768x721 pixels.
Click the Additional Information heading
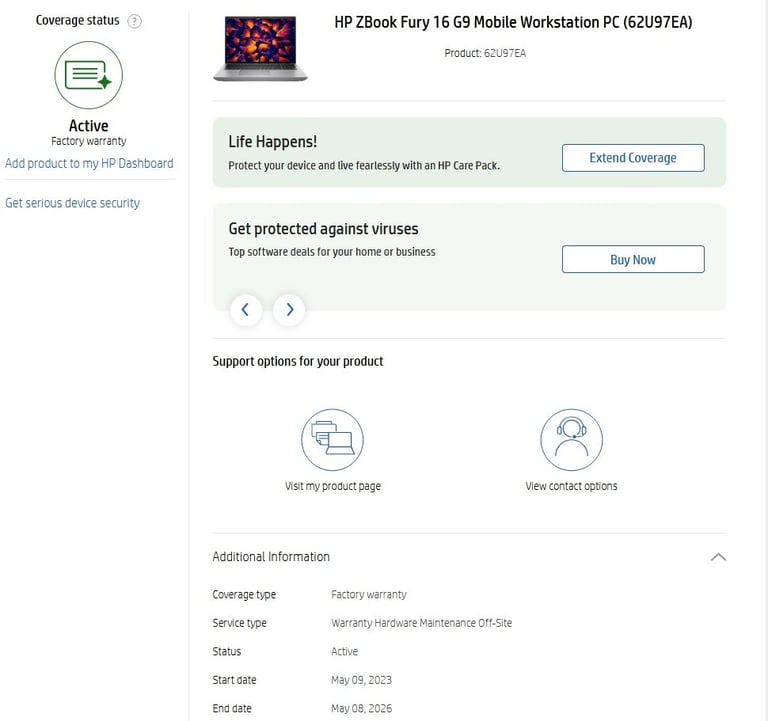pos(271,557)
